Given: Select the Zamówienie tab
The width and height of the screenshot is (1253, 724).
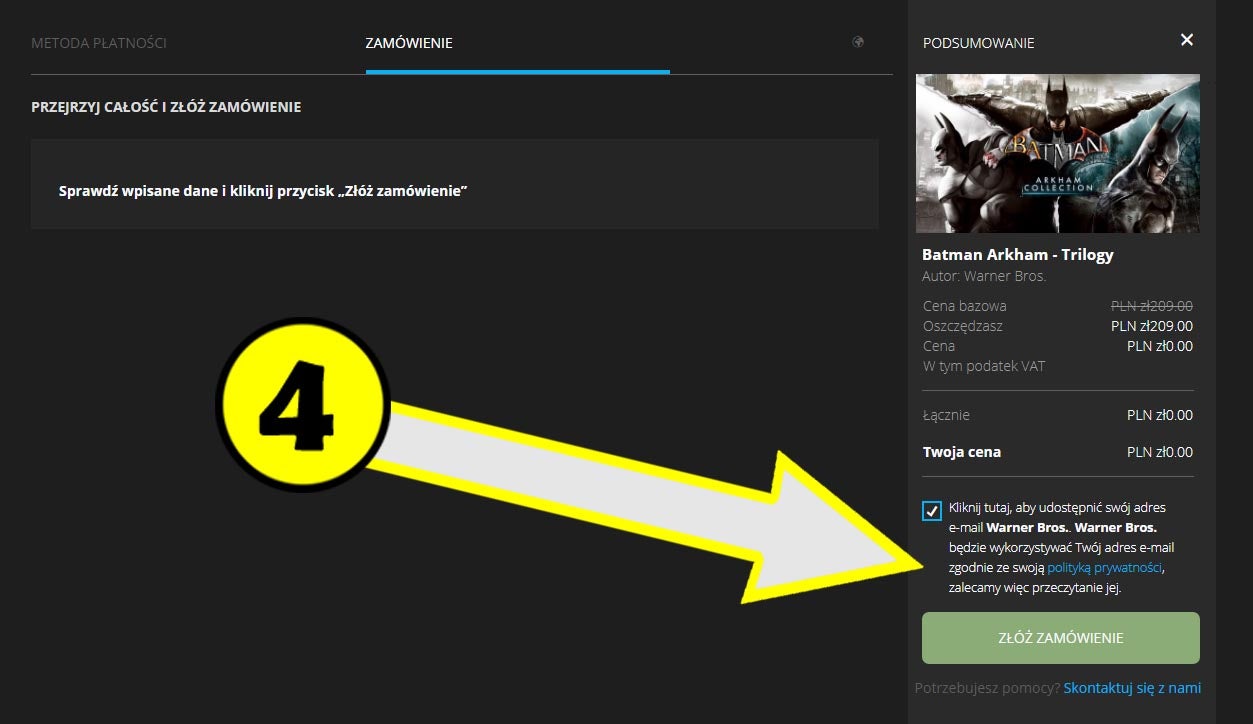Looking at the screenshot, I should (x=409, y=43).
